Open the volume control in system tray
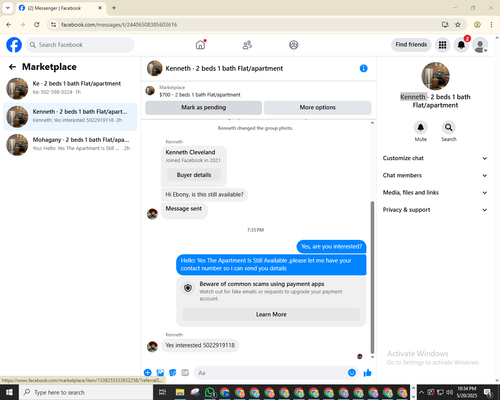Viewport: 500px width, 400px height. pyautogui.click(x=450, y=392)
